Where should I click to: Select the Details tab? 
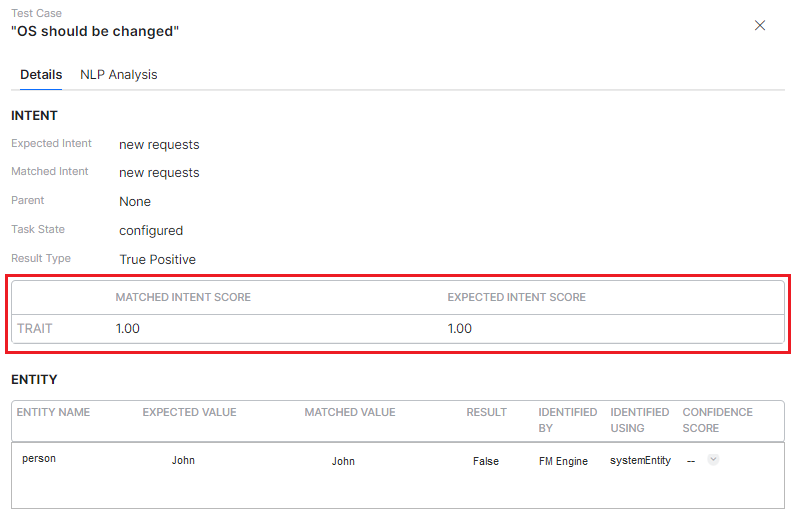pos(41,75)
